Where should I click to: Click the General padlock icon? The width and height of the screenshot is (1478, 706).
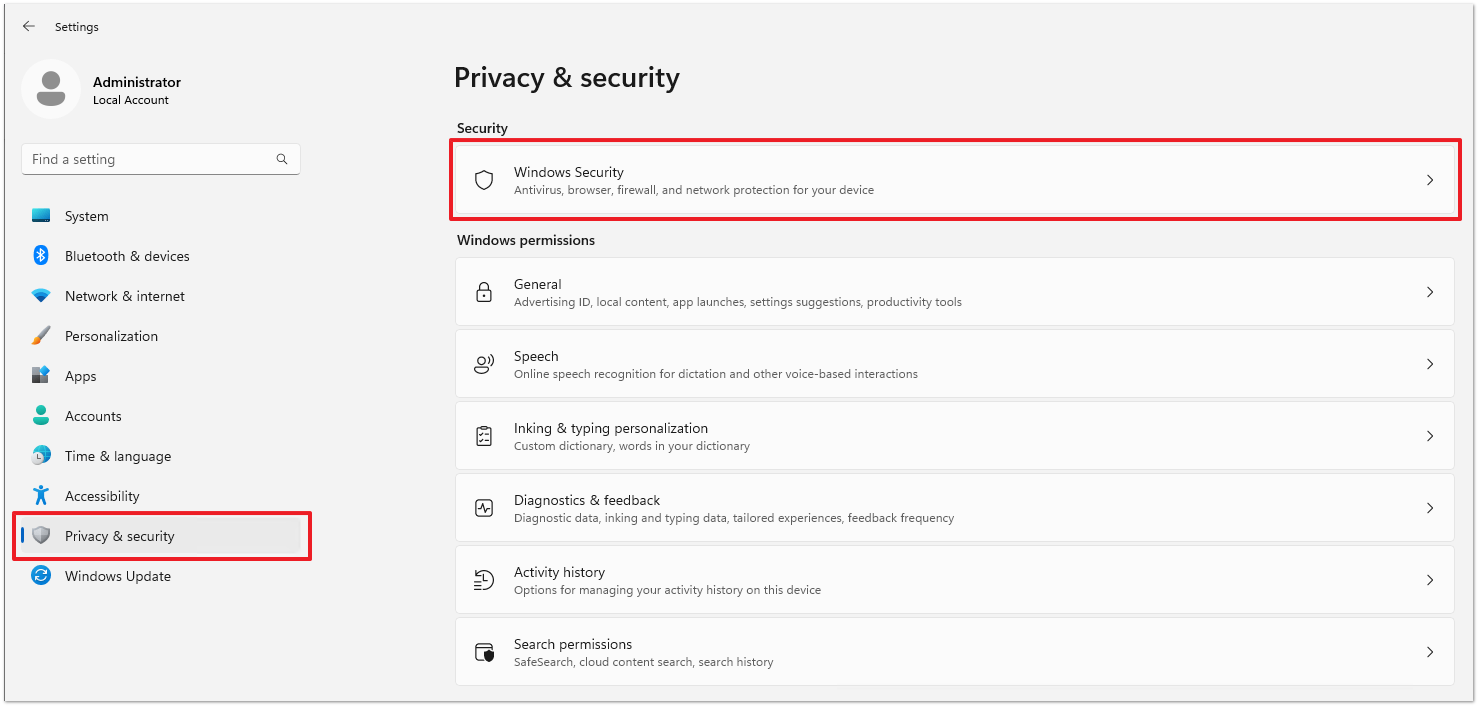coord(484,292)
